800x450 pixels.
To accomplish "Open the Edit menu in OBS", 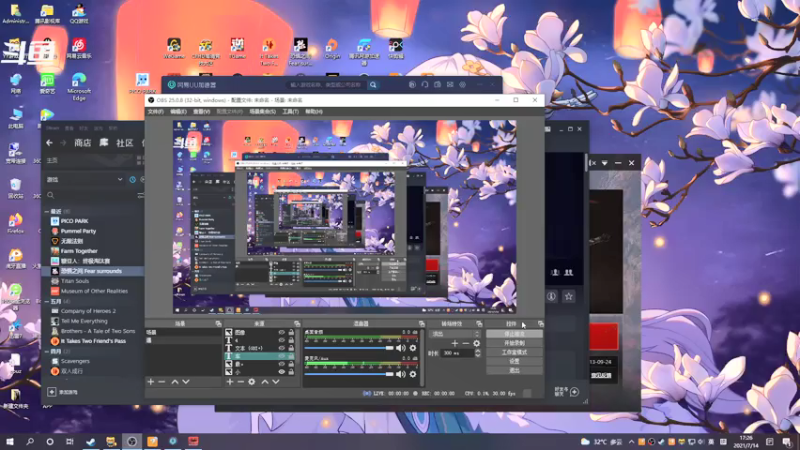I will coord(178,111).
